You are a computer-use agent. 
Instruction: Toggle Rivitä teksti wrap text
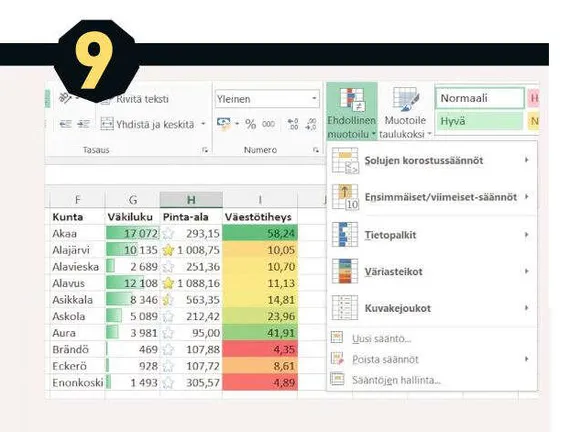tap(135, 99)
